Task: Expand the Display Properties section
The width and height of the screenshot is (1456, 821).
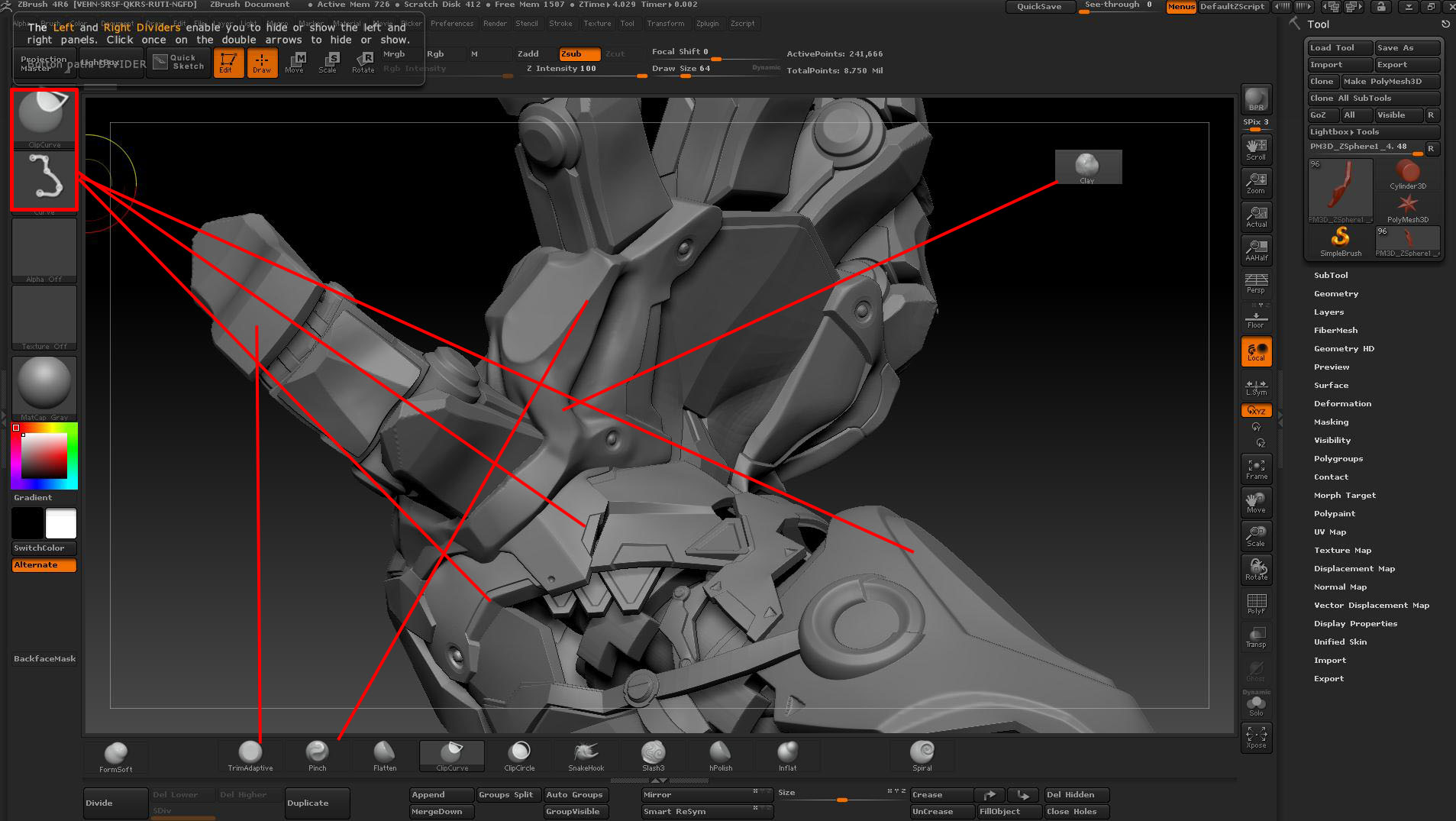Action: coord(1355,623)
